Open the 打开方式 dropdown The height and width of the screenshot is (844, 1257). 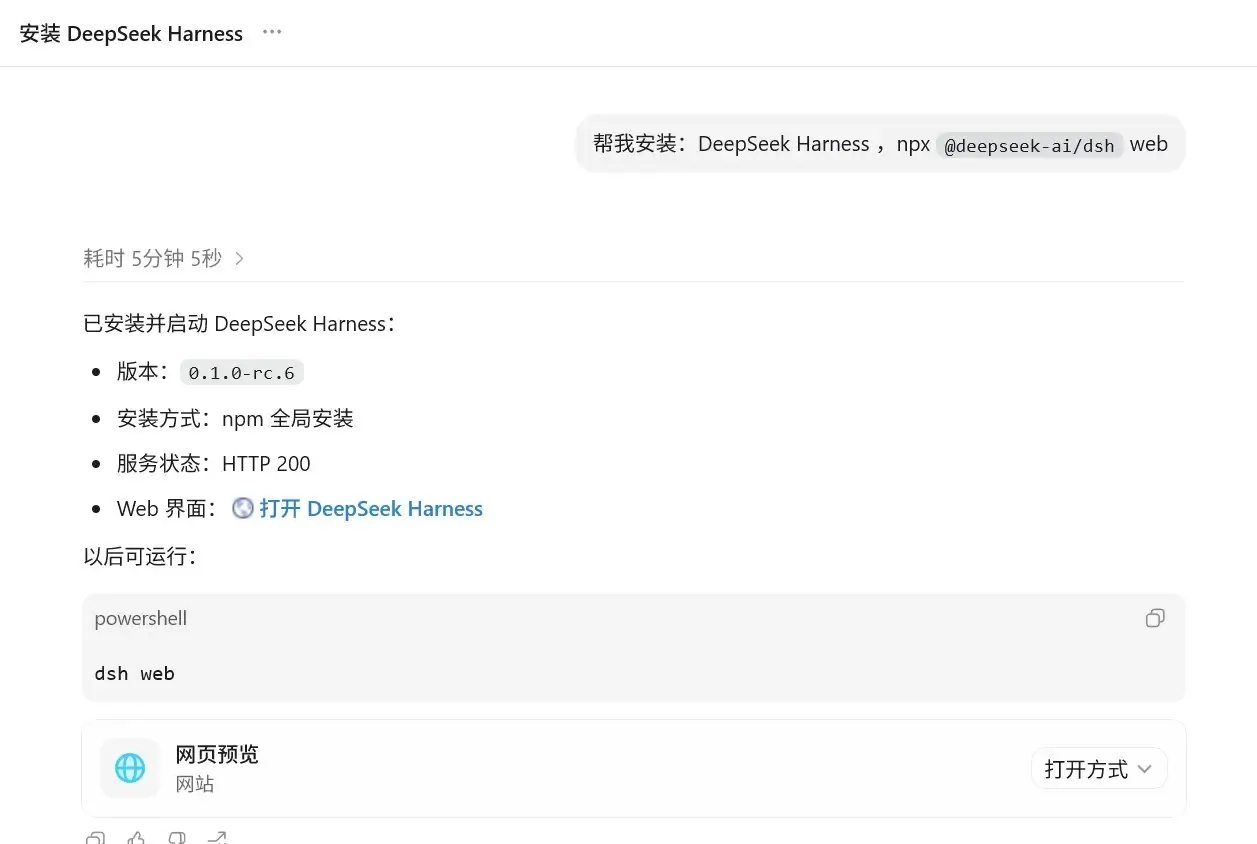click(1099, 768)
